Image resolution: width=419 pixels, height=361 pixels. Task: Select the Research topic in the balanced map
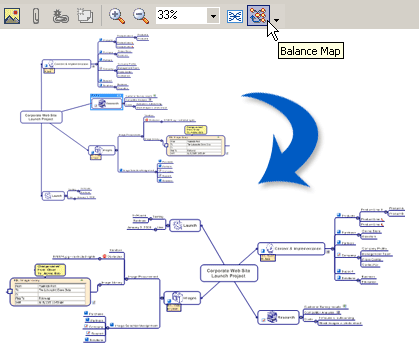click(278, 317)
